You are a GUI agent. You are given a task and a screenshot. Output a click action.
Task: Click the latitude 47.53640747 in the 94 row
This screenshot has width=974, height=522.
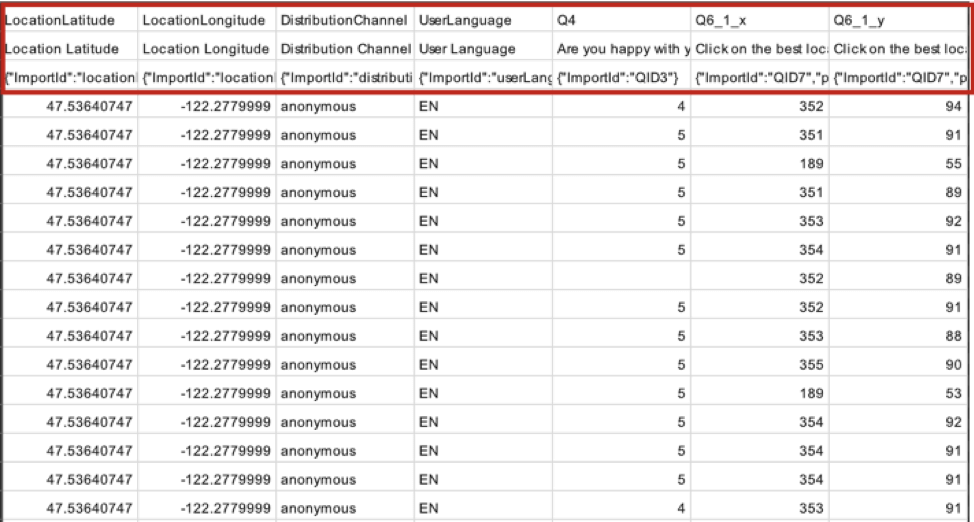(x=70, y=106)
